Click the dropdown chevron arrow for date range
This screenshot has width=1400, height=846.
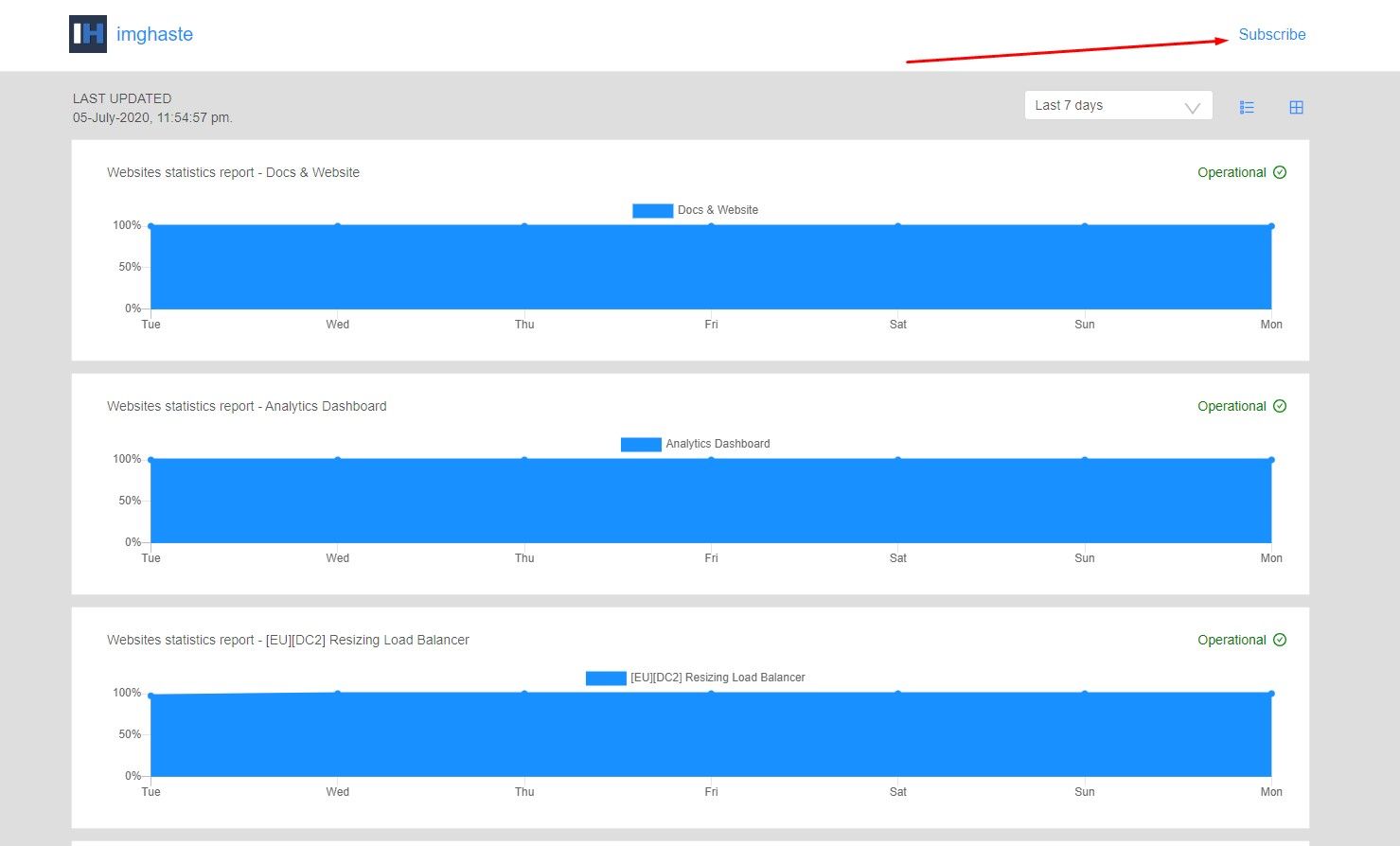[x=1192, y=107]
